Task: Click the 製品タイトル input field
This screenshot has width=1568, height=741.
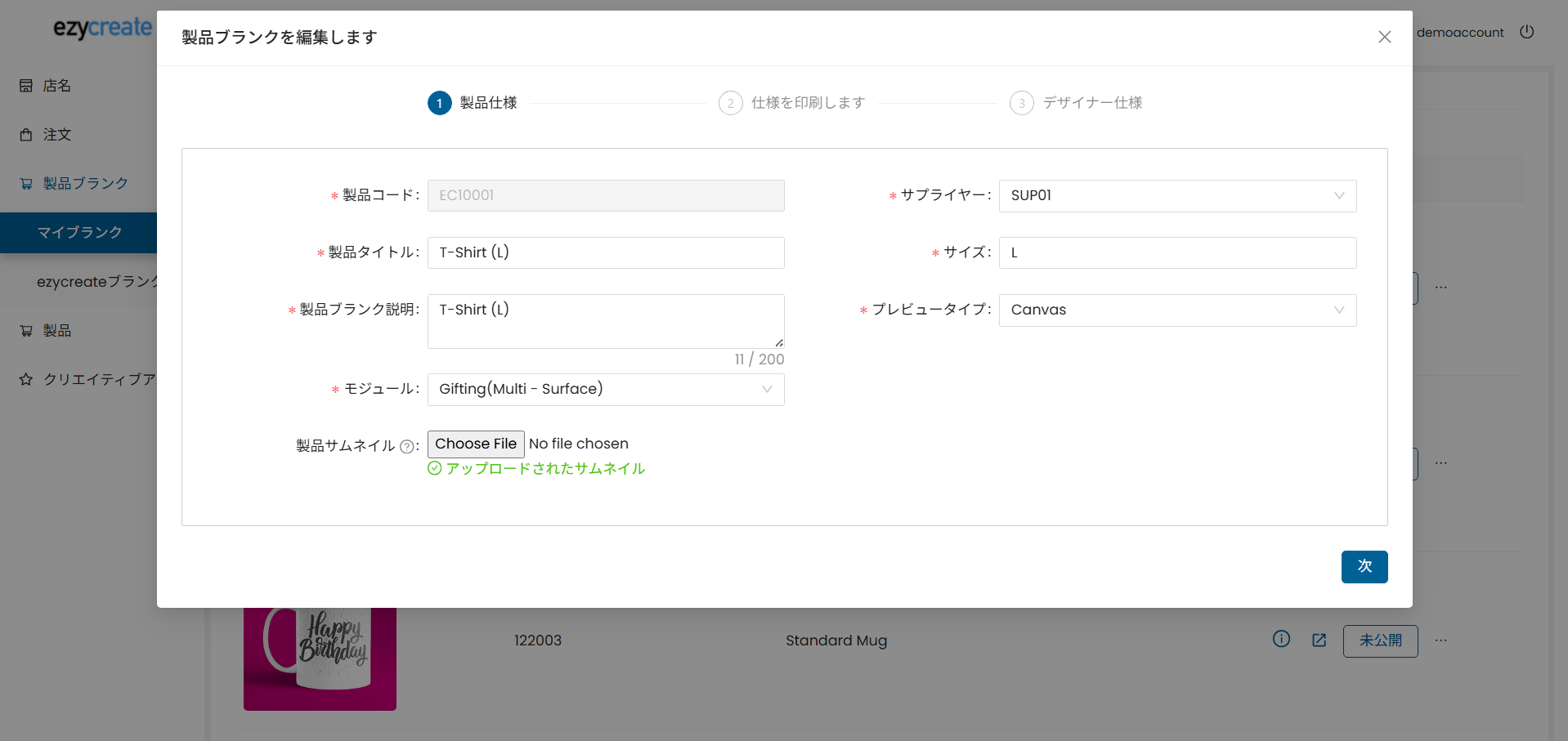Action: point(605,253)
